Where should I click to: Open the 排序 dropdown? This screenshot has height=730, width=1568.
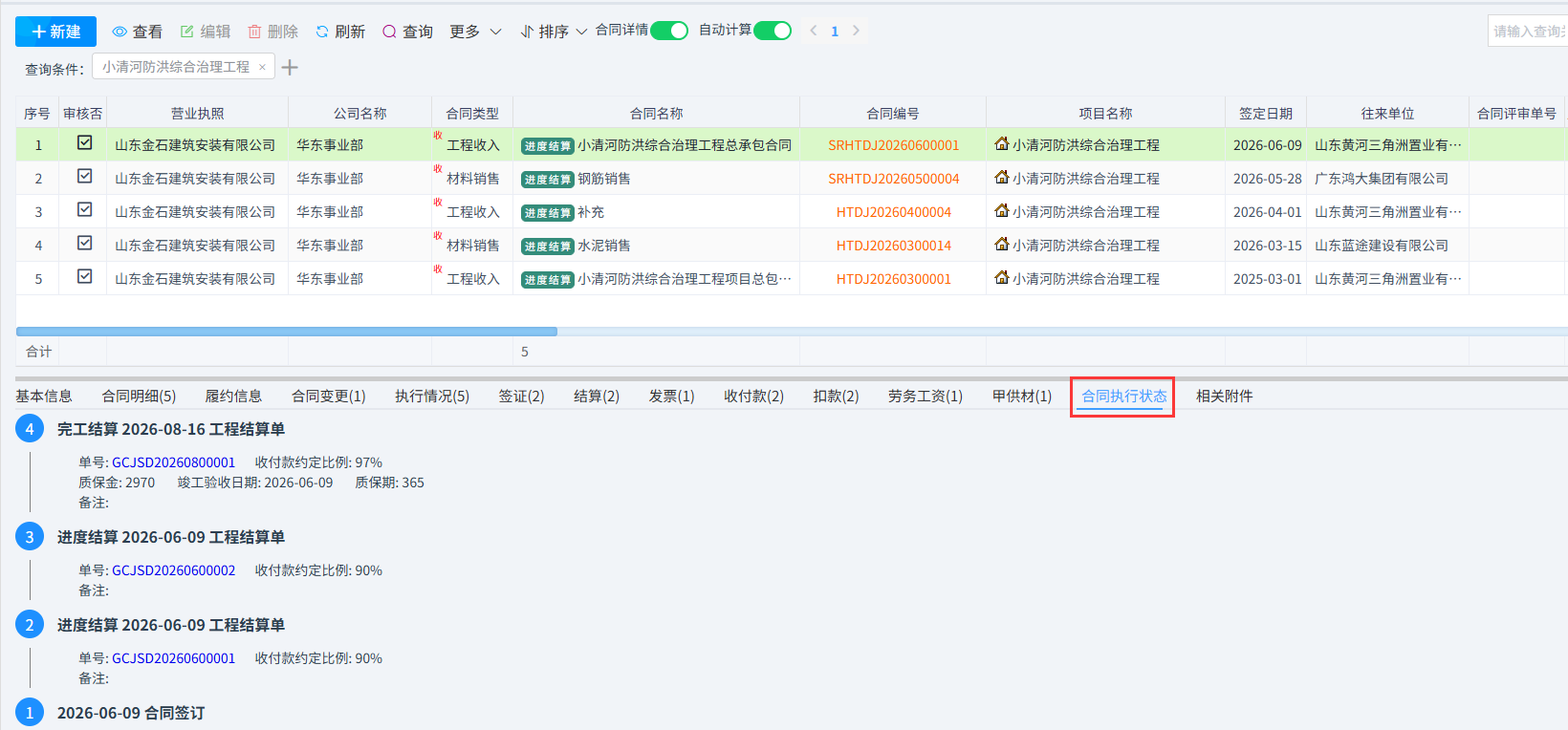click(554, 32)
